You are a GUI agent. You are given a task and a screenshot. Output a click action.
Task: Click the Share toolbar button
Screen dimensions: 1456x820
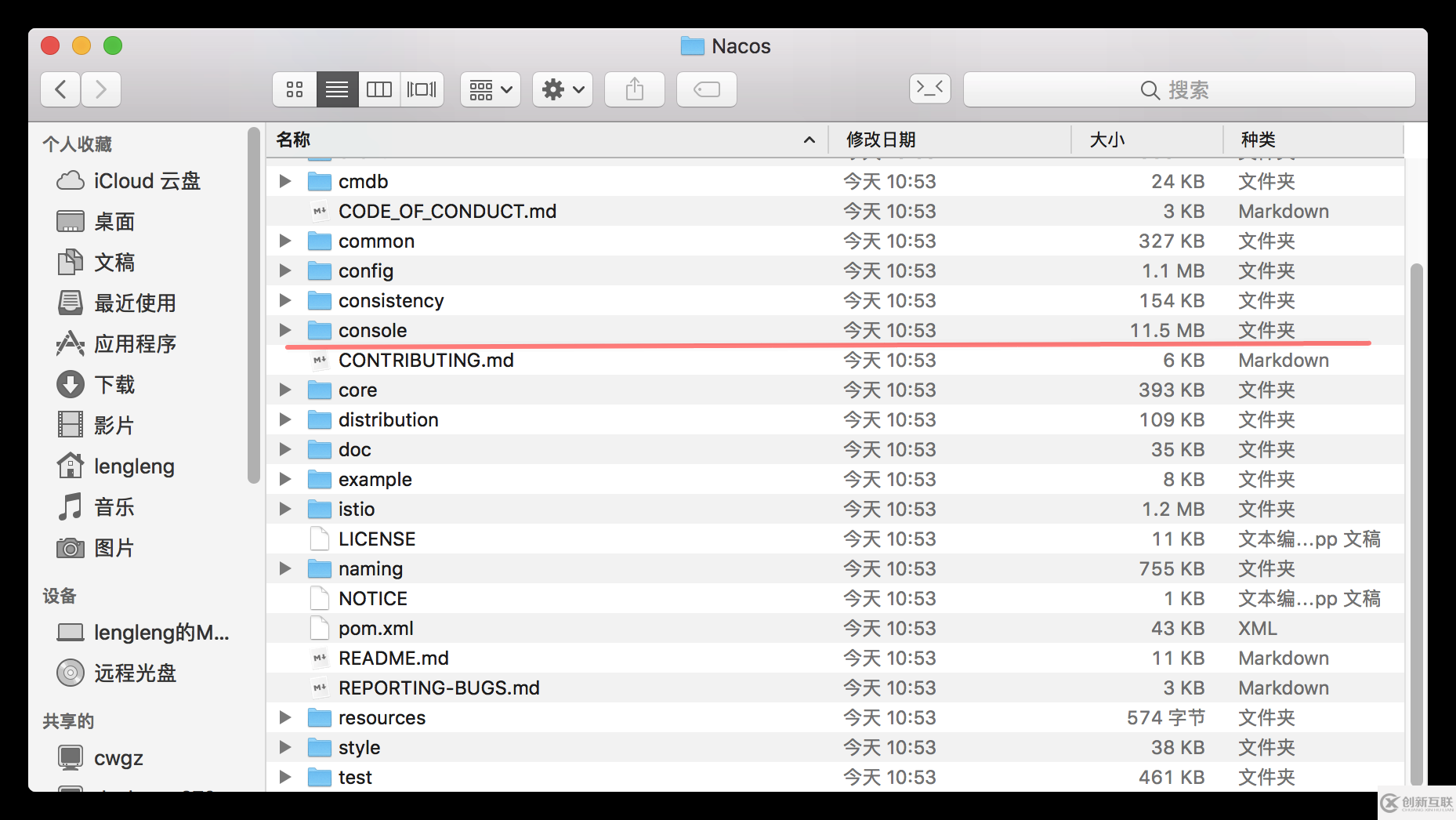coord(635,89)
